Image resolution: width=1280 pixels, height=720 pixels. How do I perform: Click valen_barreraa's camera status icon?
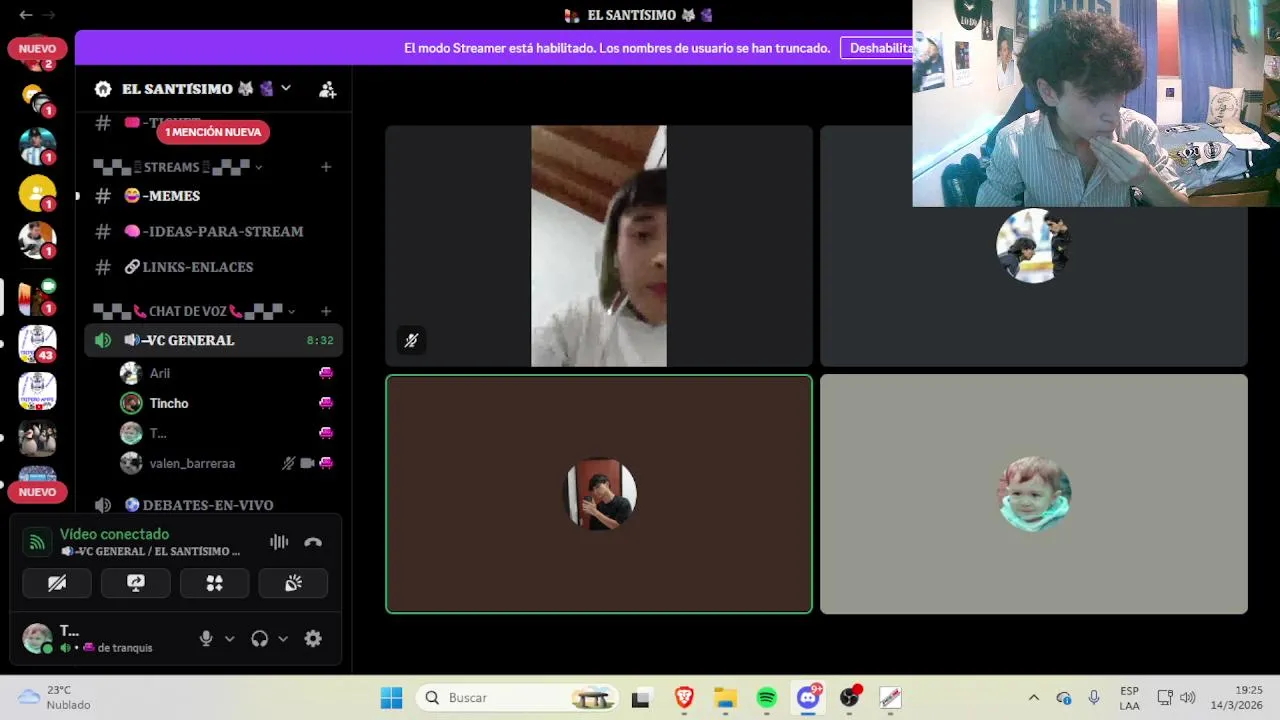(x=307, y=463)
